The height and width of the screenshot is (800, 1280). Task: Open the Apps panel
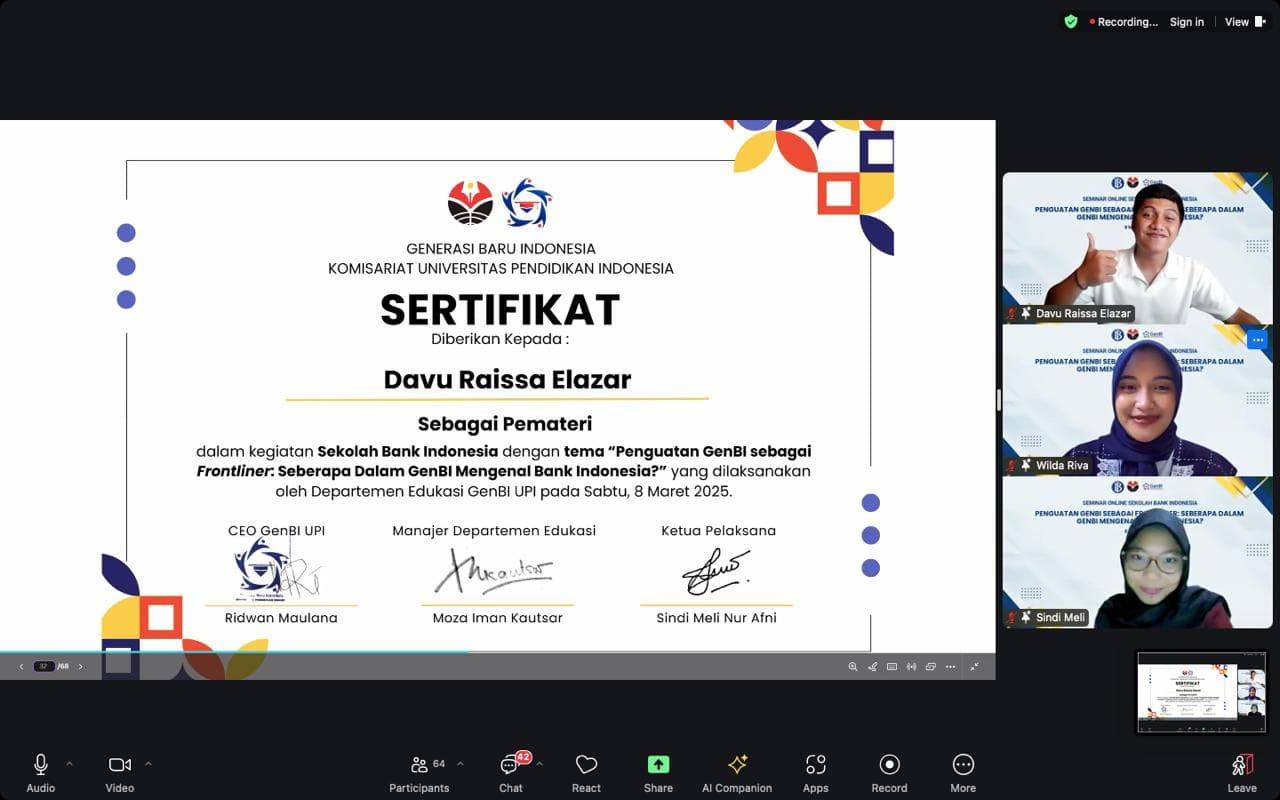coord(816,772)
